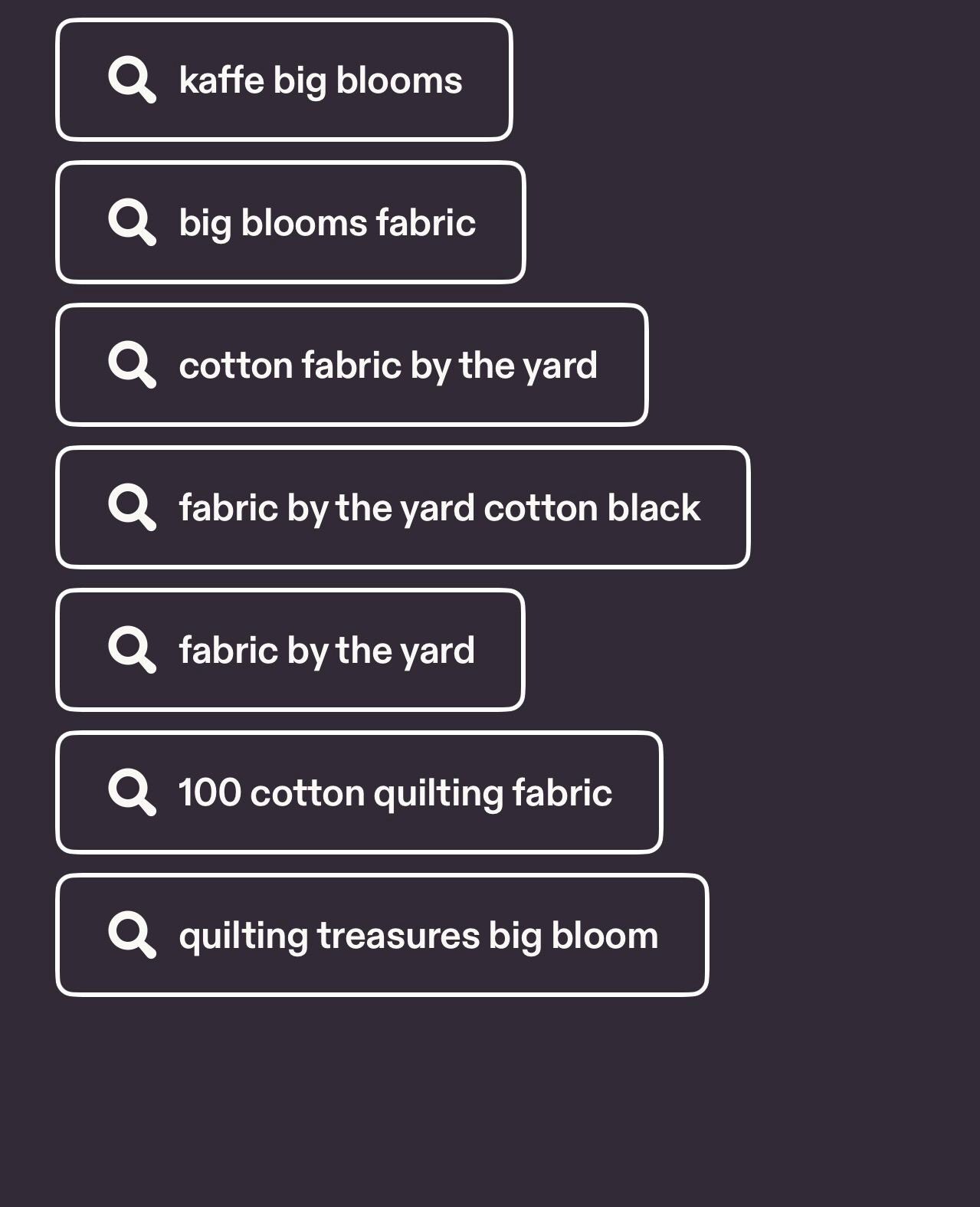Image resolution: width=980 pixels, height=1207 pixels.
Task: Click the words 'cotton fabric by the yard'
Action: [388, 366]
